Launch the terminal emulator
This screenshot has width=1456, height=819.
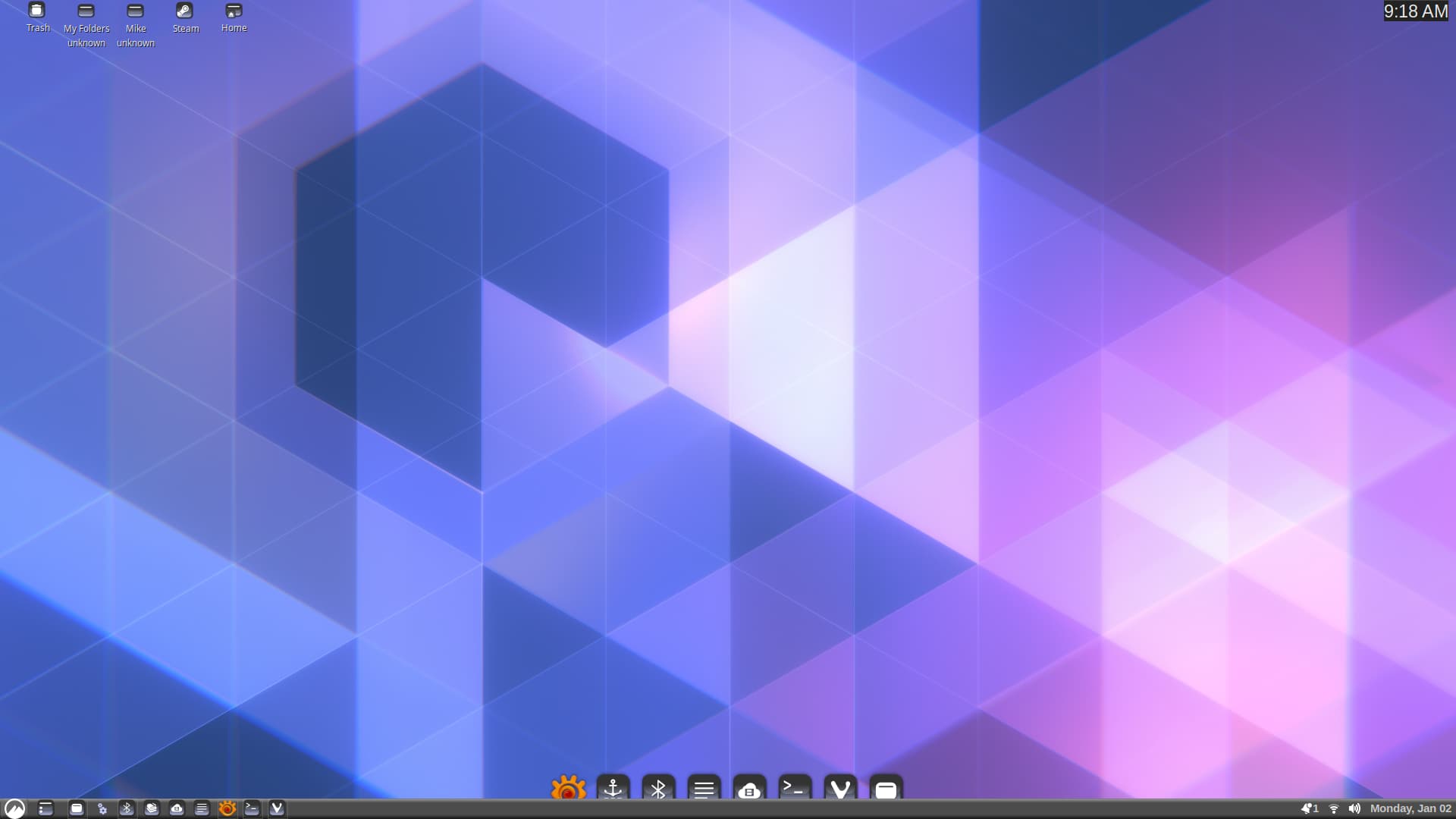coord(795,789)
